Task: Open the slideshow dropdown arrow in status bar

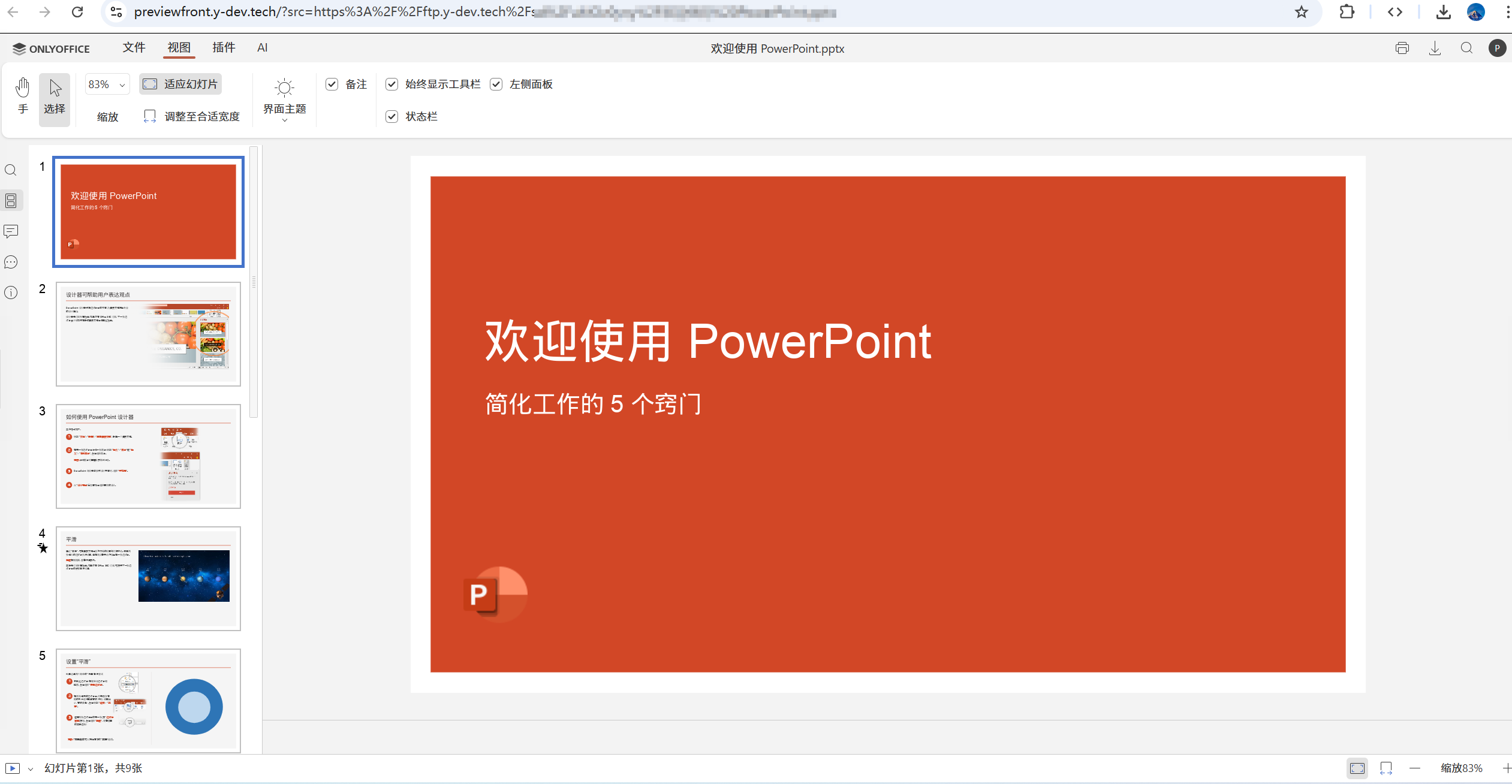Action: tap(31, 768)
